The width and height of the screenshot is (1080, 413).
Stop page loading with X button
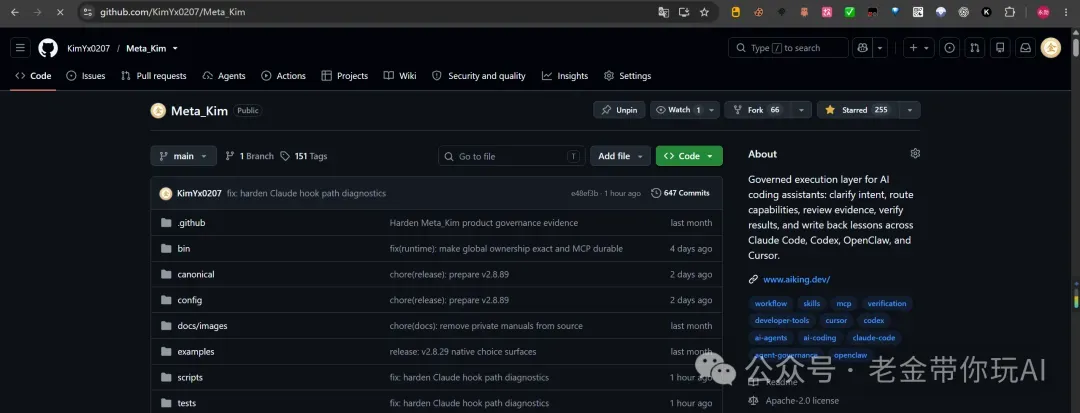click(x=60, y=12)
